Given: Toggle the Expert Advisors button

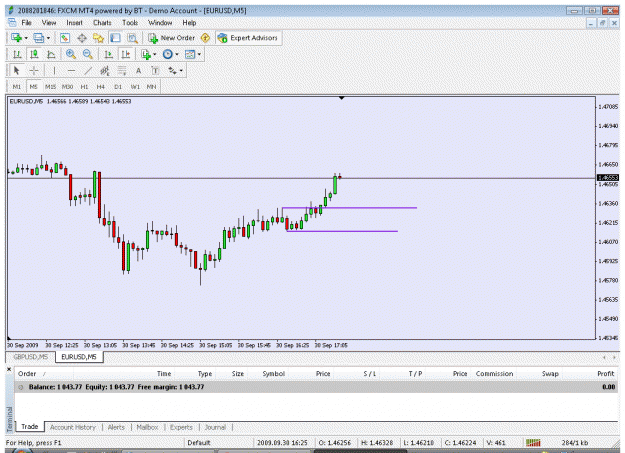Looking at the screenshot, I should tap(248, 38).
